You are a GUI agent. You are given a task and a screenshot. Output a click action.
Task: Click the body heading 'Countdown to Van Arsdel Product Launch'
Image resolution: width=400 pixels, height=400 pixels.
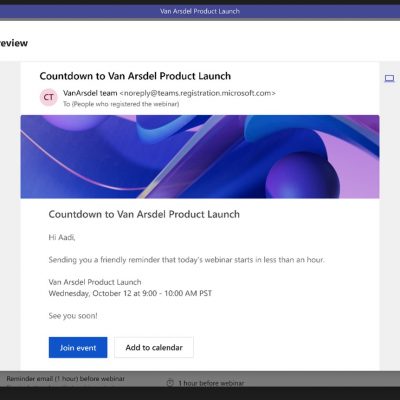144,214
